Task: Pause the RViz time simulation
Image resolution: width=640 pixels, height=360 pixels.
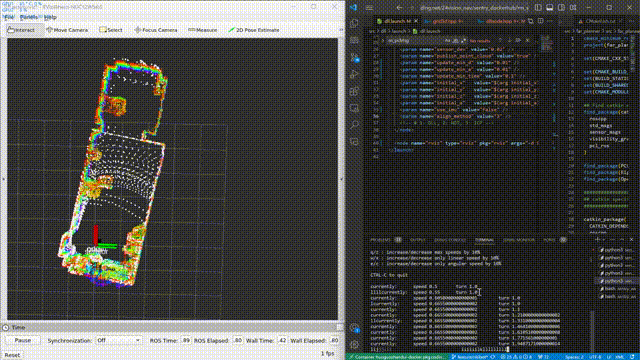Action: click(x=23, y=340)
